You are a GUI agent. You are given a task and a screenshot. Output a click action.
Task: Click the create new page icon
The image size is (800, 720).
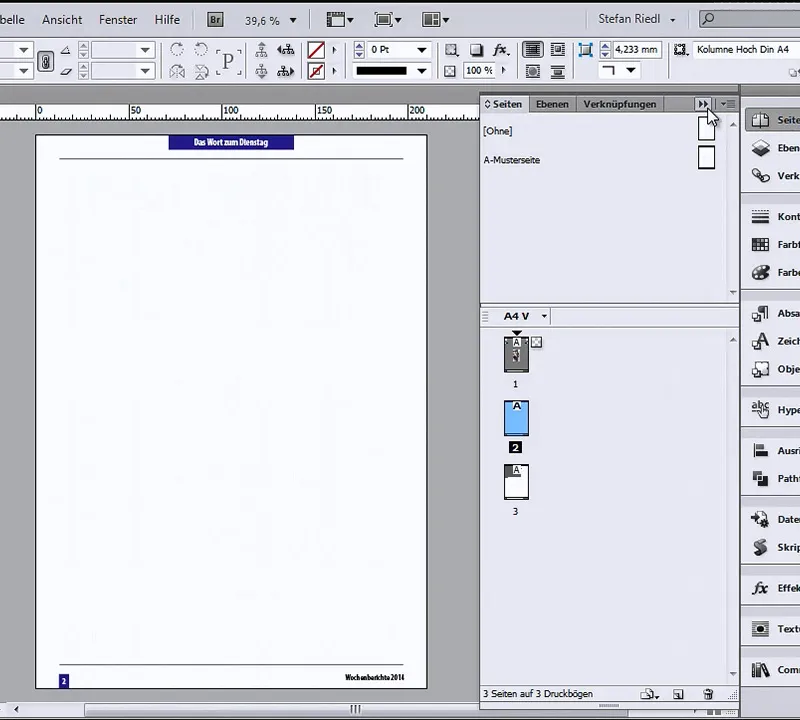(x=678, y=694)
